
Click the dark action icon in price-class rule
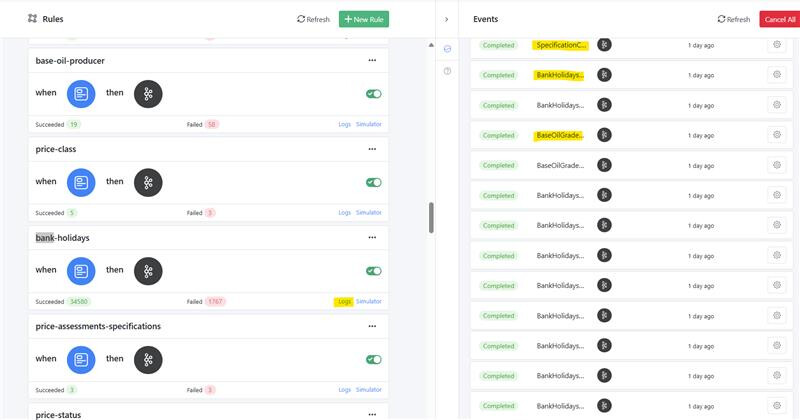(x=148, y=182)
